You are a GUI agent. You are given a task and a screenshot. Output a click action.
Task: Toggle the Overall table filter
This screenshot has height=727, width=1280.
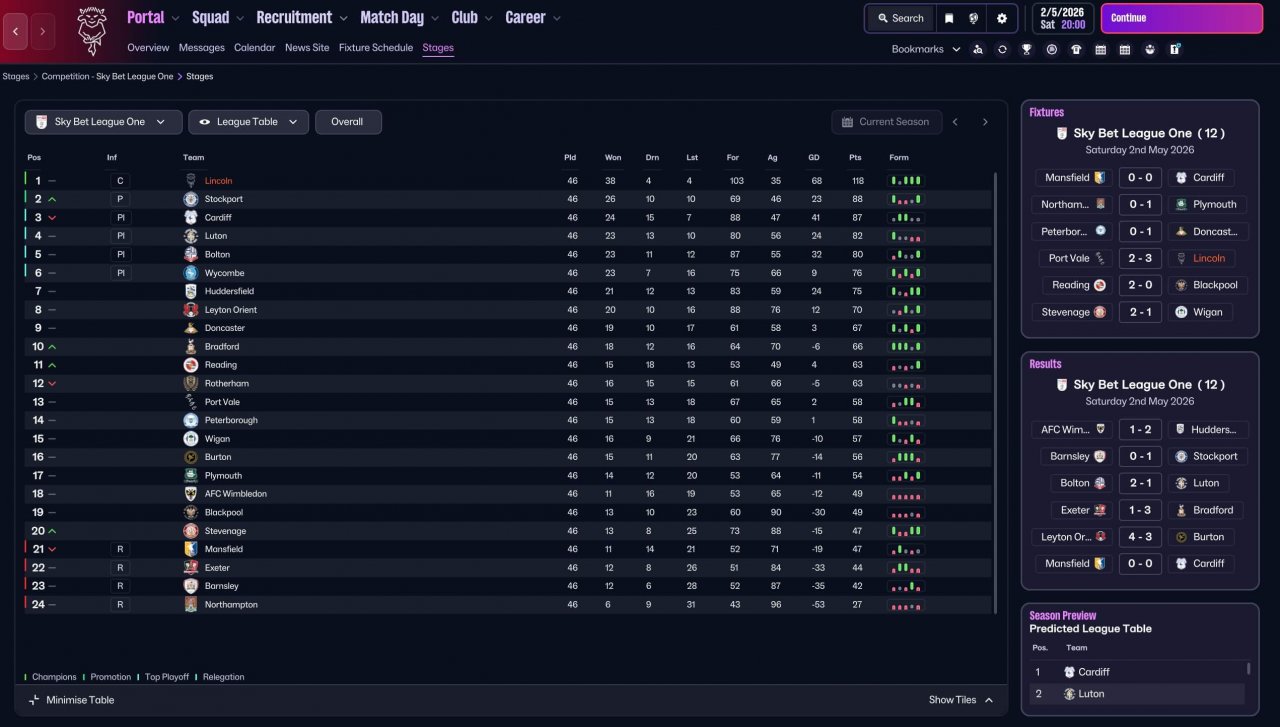(x=348, y=122)
